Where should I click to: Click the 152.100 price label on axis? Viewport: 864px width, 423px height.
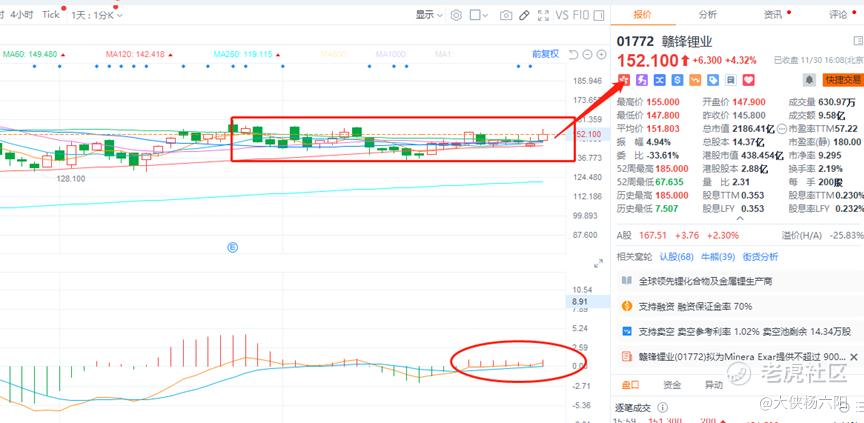coord(587,134)
